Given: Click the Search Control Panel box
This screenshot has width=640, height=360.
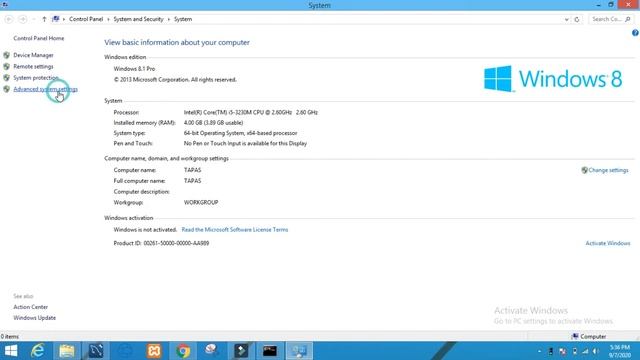Looking at the screenshot, I should 611,19.
